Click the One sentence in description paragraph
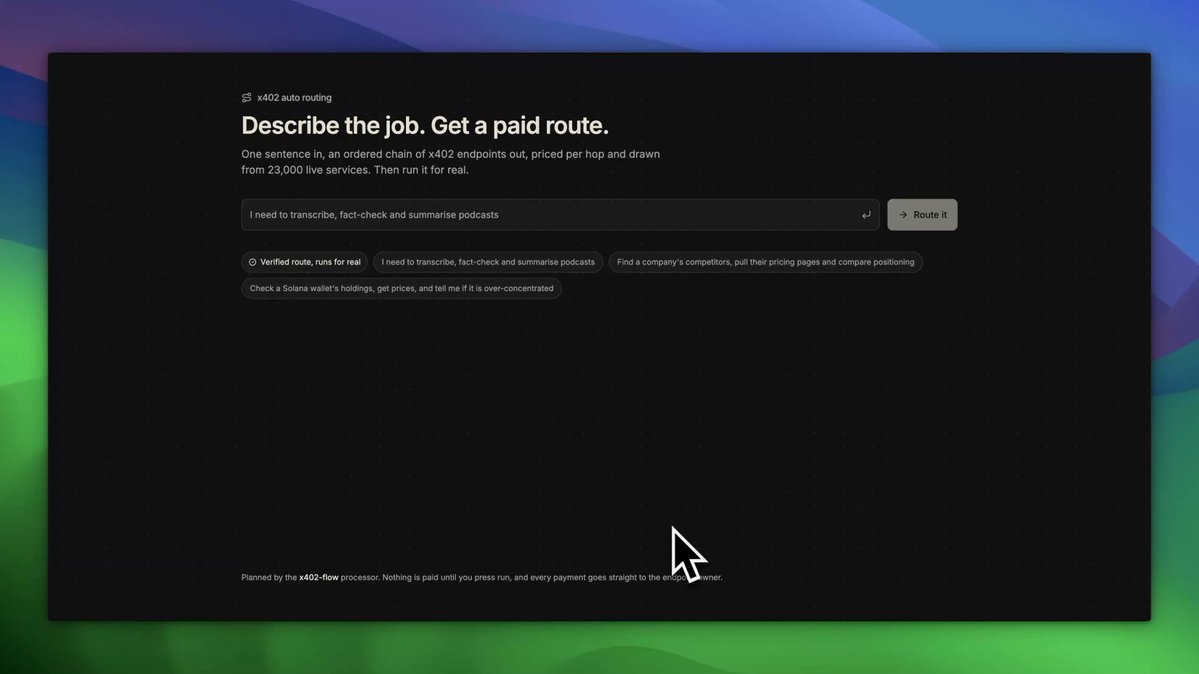The width and height of the screenshot is (1199, 674). [x=450, y=162]
